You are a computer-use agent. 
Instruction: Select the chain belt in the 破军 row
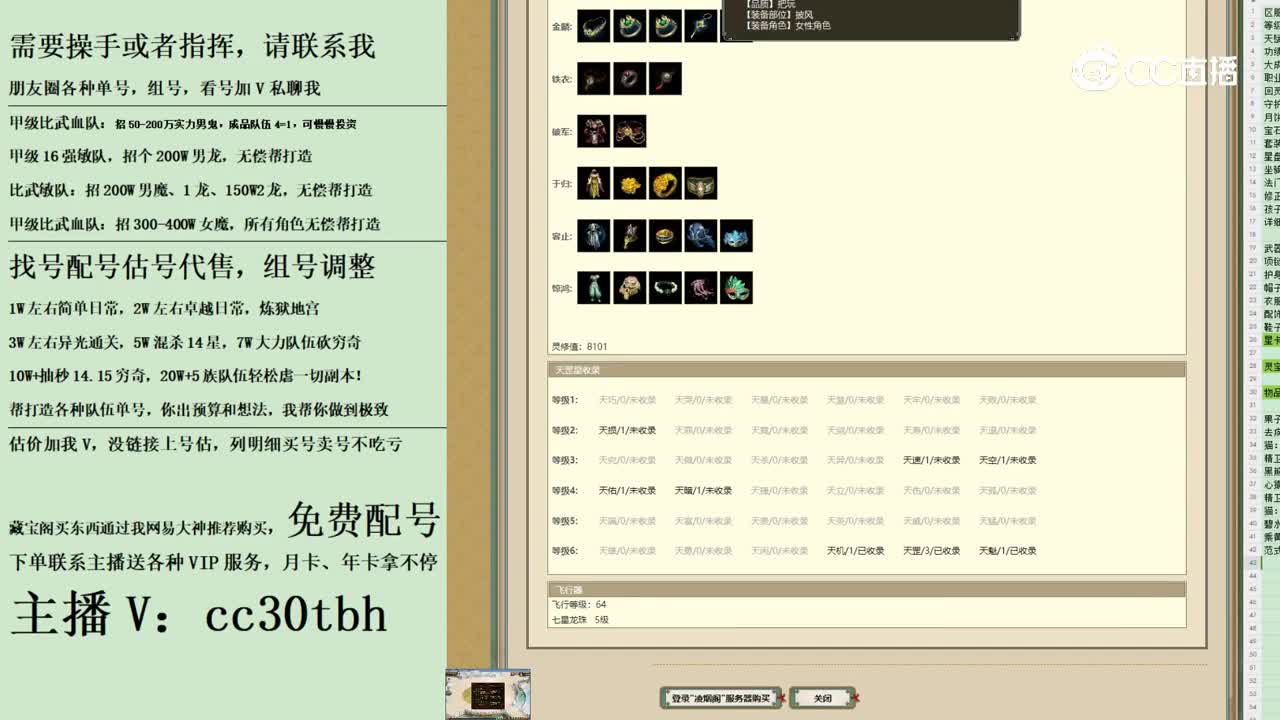[629, 131]
